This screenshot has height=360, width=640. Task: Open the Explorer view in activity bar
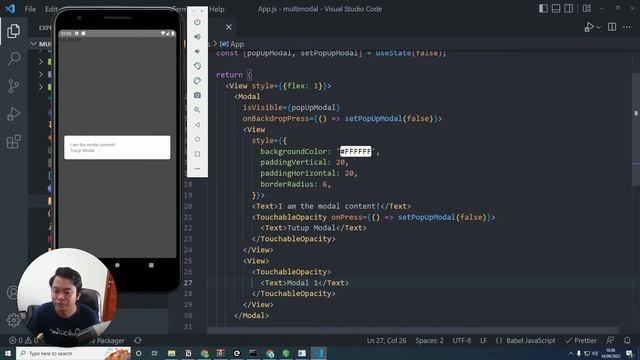click(13, 31)
